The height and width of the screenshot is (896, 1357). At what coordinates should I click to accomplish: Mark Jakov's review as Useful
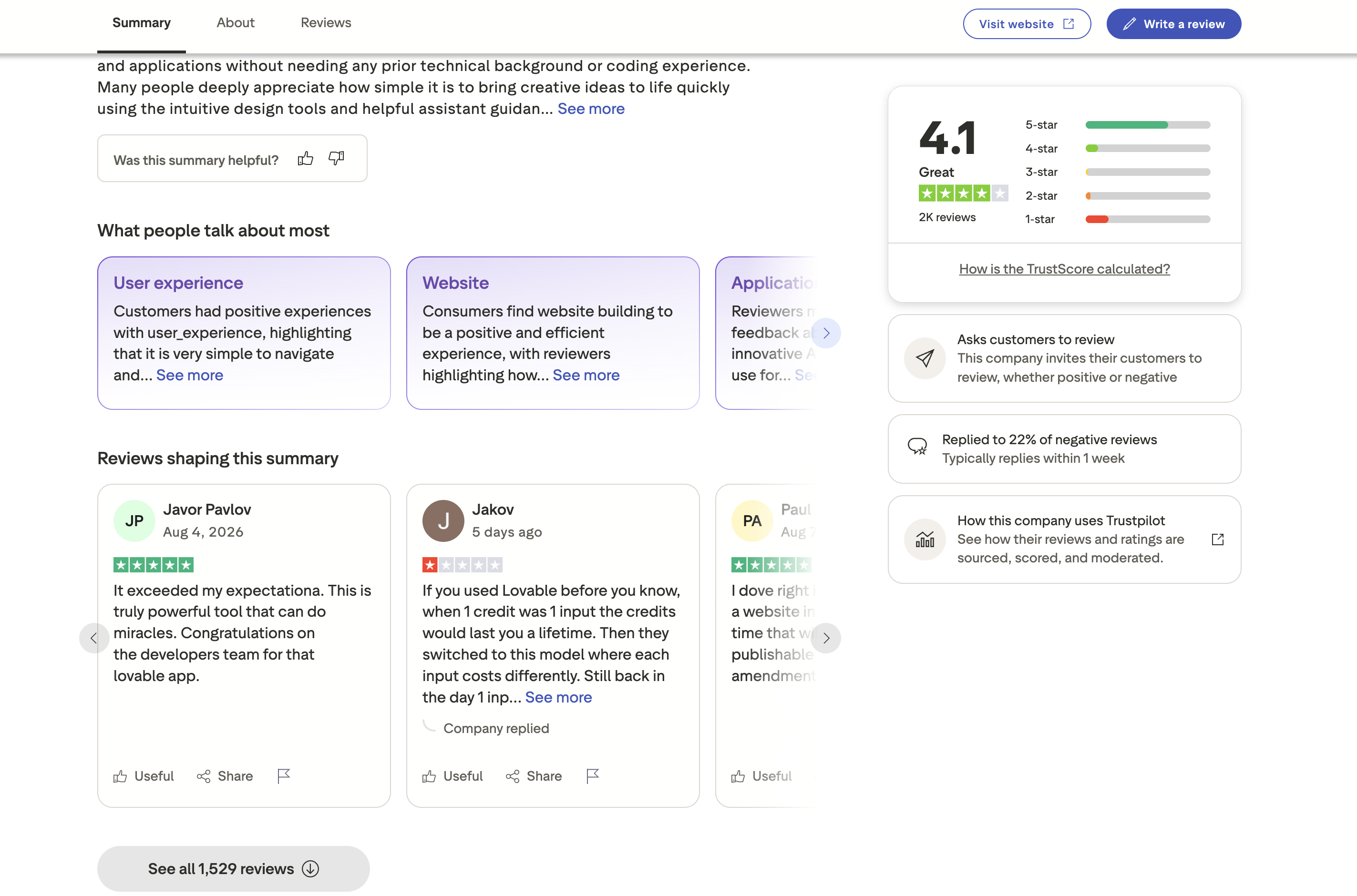(452, 776)
